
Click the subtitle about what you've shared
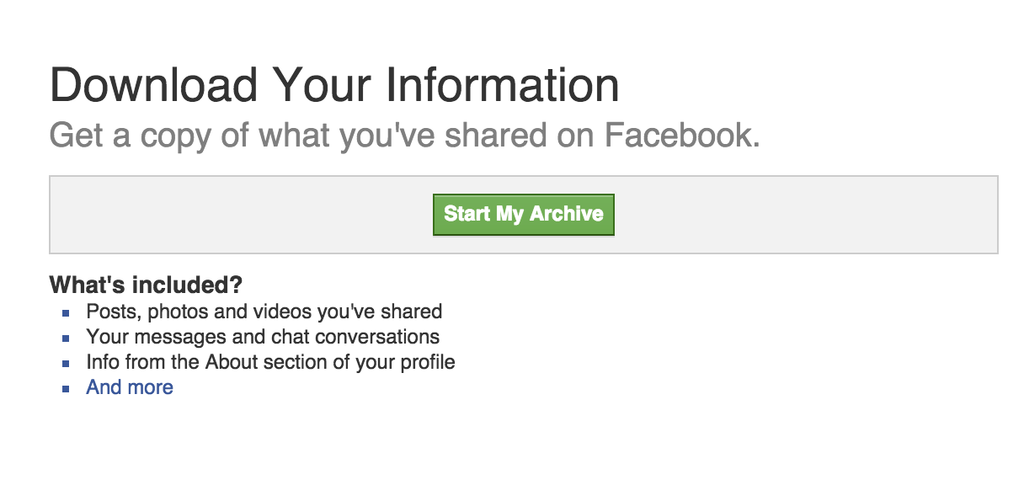pyautogui.click(x=405, y=135)
